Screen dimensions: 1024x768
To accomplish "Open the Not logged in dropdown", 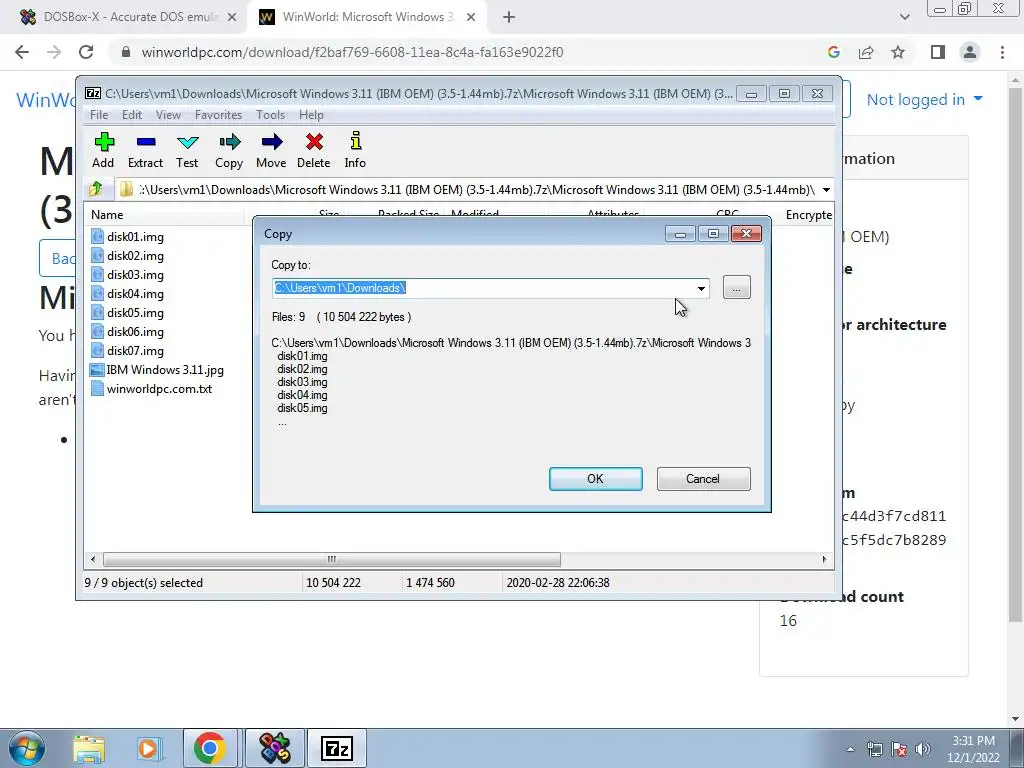I will click(924, 99).
